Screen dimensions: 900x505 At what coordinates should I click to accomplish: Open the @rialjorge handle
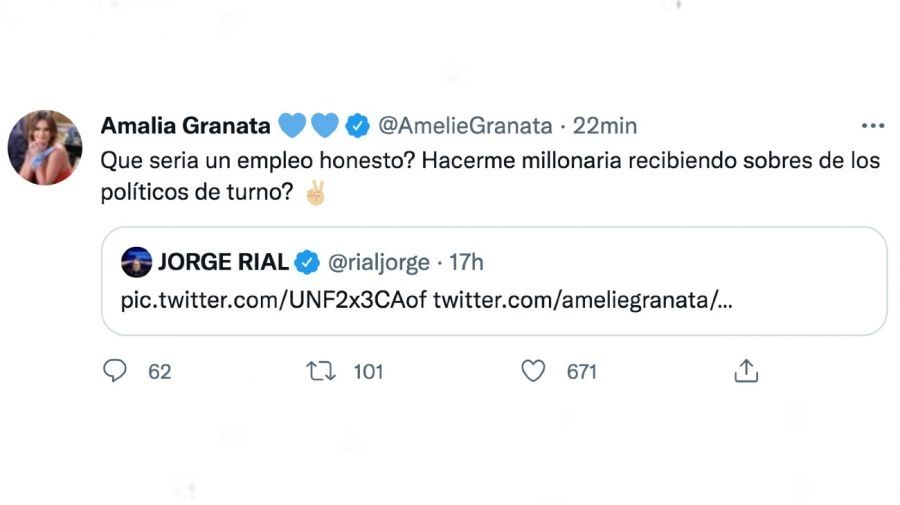[378, 263]
